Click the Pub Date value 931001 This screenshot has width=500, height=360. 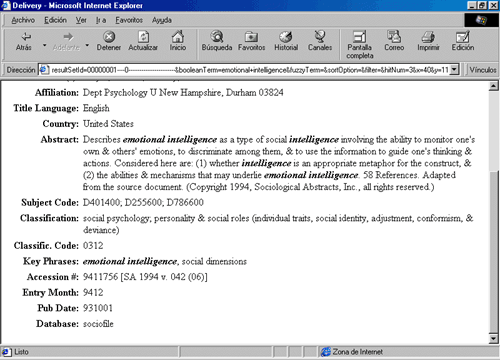(x=98, y=308)
